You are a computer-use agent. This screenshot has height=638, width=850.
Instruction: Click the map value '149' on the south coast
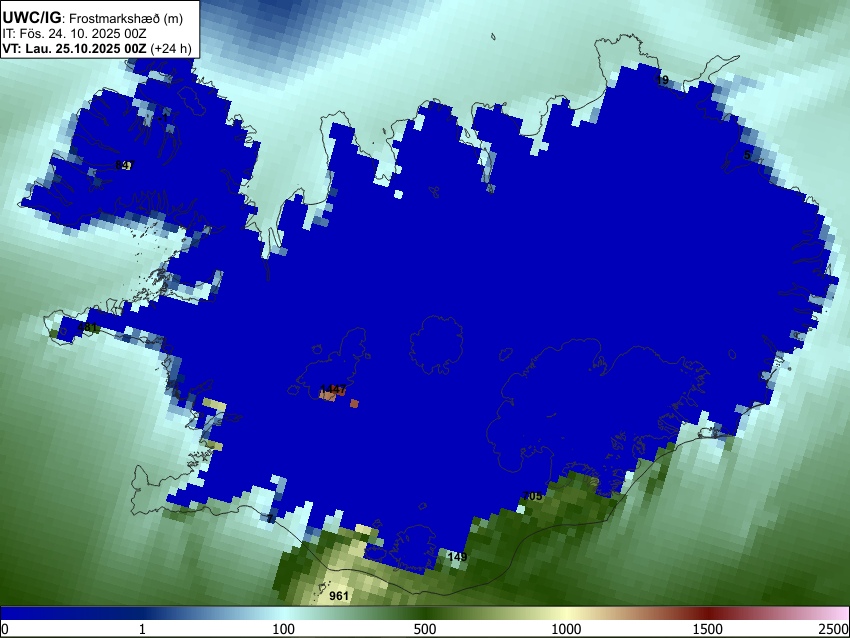(458, 557)
